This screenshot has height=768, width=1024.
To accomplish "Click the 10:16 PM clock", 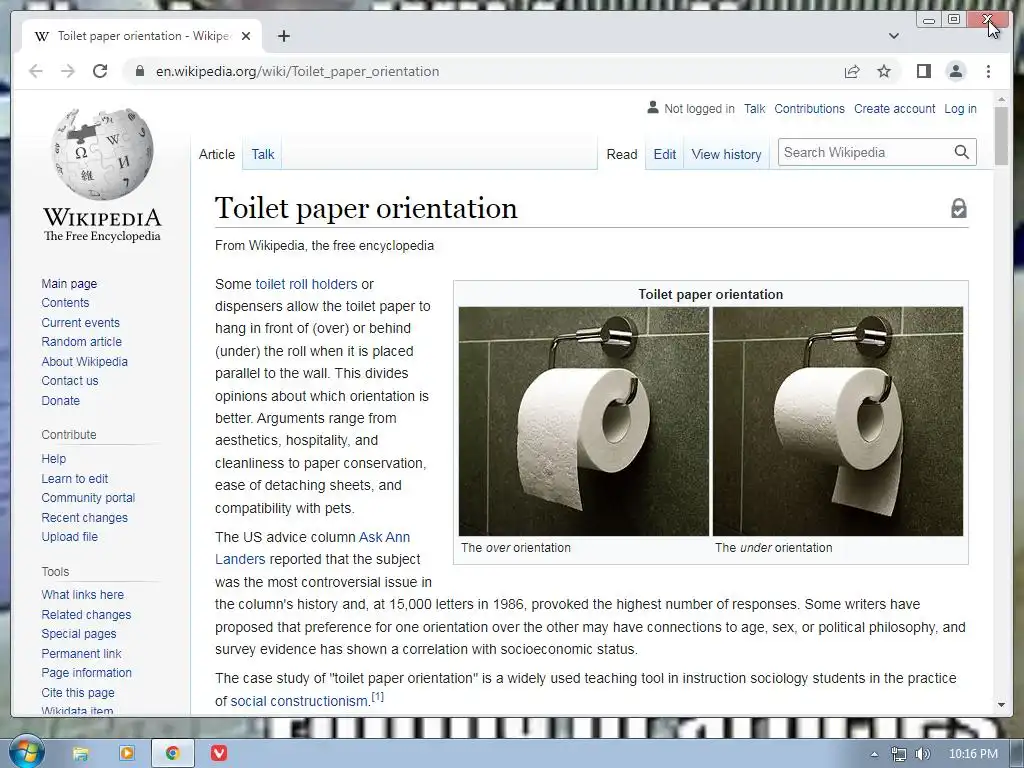I will point(973,754).
